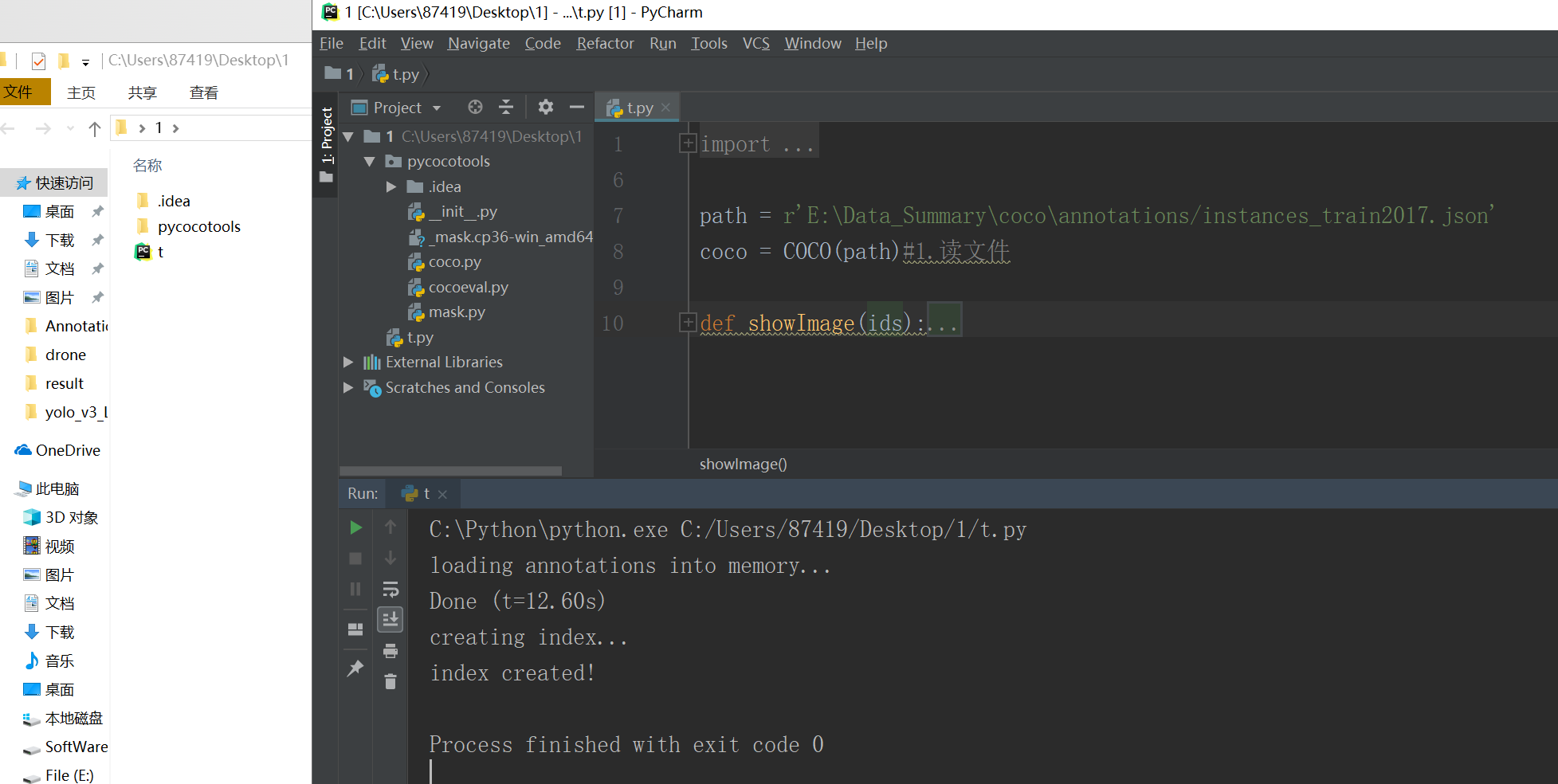Screen dimensions: 1558x784
Task: Click the down arrow in Run toolbar
Action: (390, 559)
